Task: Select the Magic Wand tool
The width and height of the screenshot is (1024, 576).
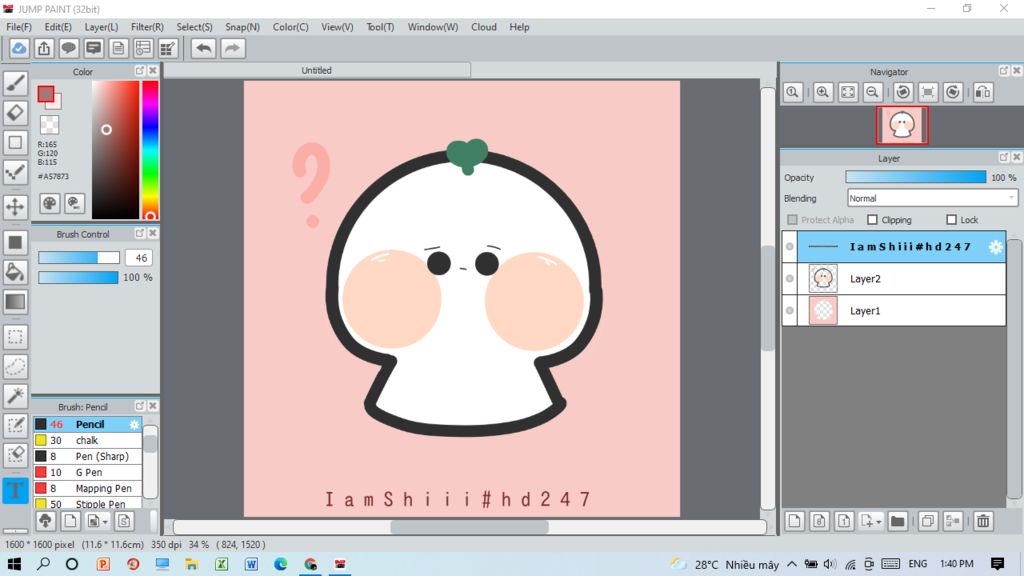Action: [x=15, y=396]
